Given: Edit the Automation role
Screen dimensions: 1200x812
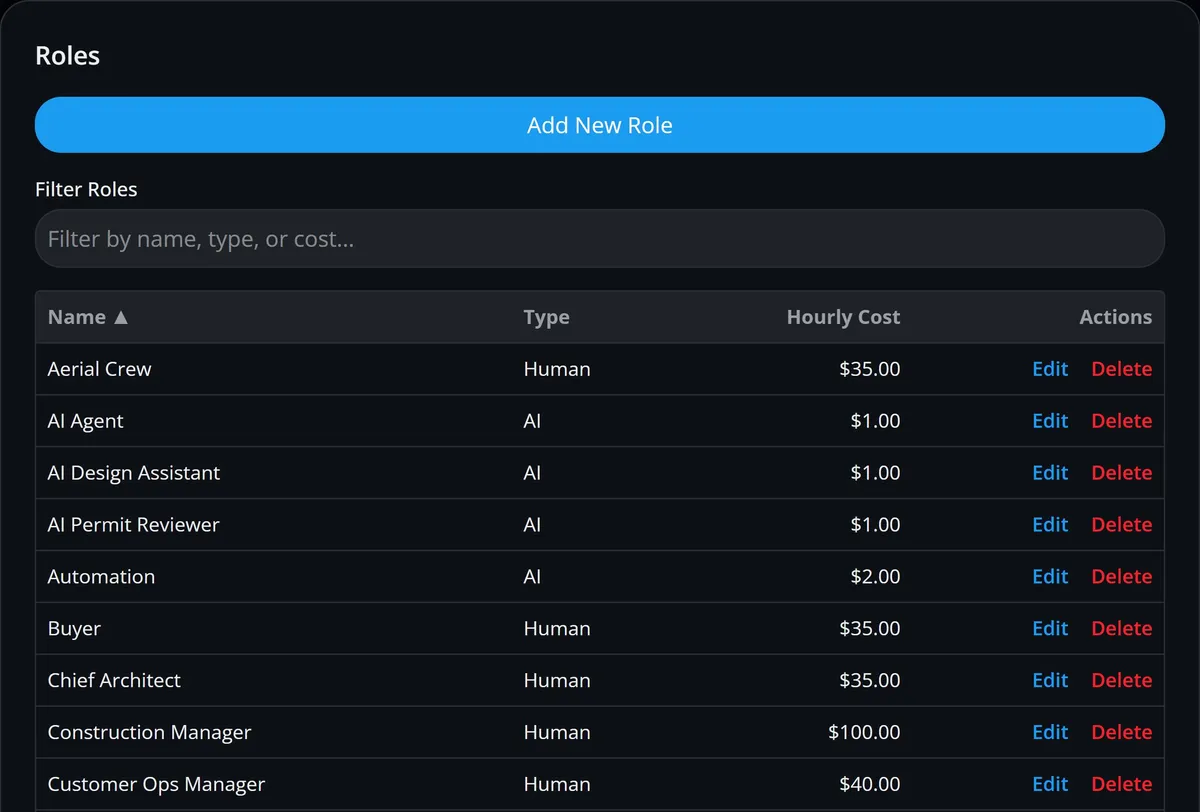Looking at the screenshot, I should (x=1050, y=577).
